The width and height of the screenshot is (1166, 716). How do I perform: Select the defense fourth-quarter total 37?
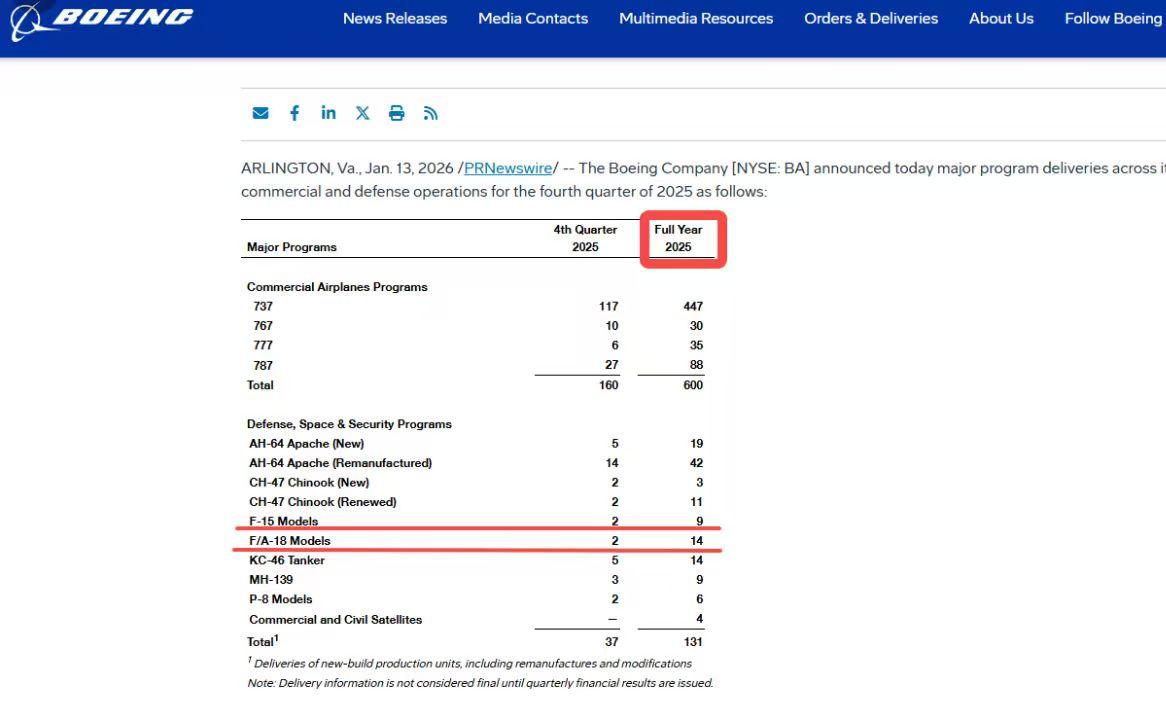tap(611, 642)
